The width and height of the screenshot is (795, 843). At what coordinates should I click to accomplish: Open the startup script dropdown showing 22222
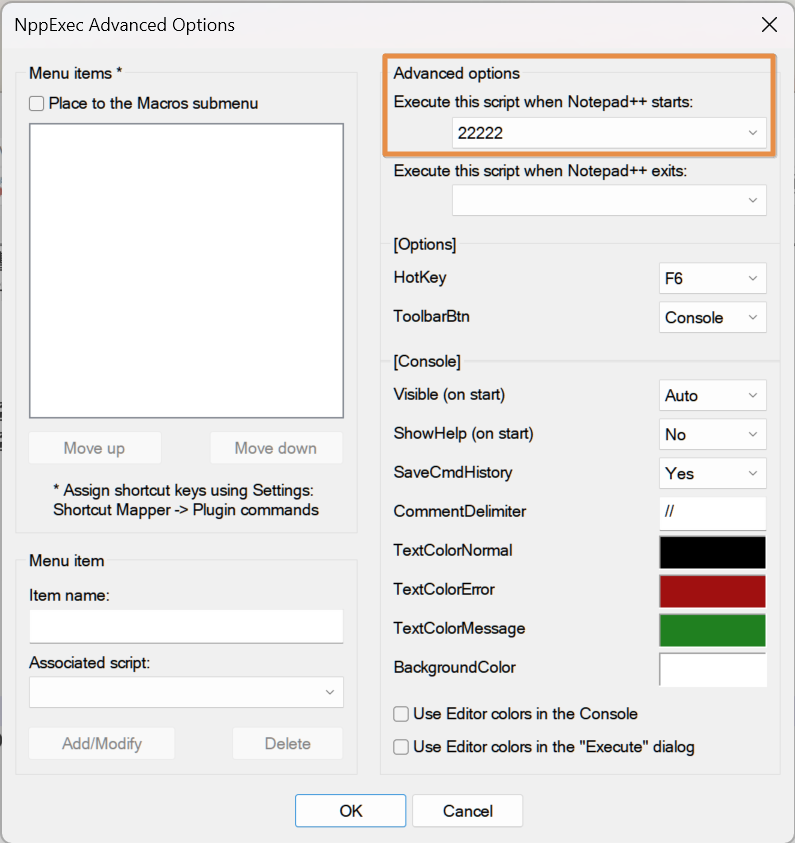pos(609,132)
